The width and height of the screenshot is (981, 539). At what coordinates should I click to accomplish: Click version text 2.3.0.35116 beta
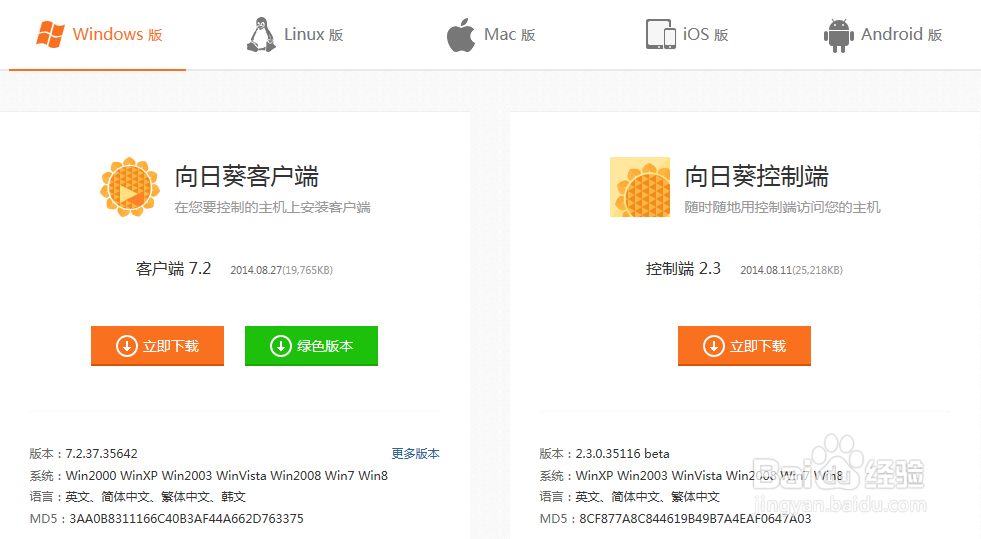[x=623, y=453]
